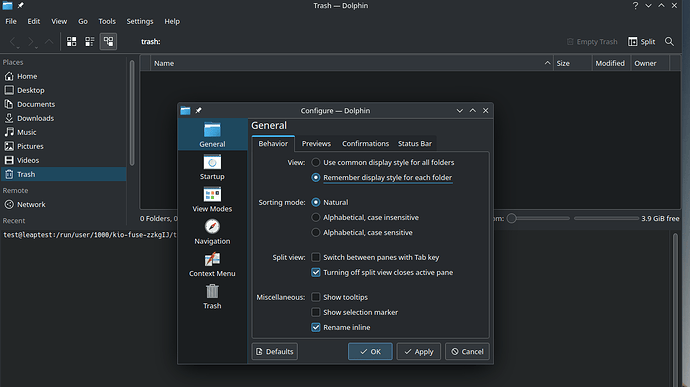
Task: Switch Dolphin to icons view mode
Action: (x=71, y=41)
